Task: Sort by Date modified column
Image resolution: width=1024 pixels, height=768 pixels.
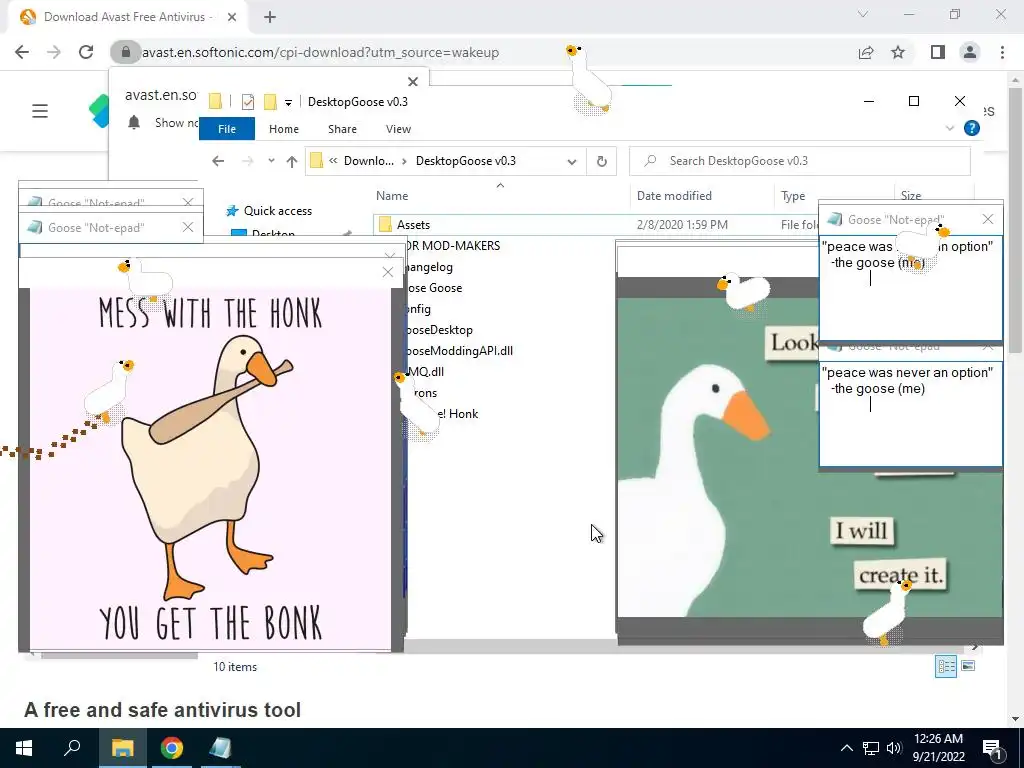Action: [x=673, y=195]
